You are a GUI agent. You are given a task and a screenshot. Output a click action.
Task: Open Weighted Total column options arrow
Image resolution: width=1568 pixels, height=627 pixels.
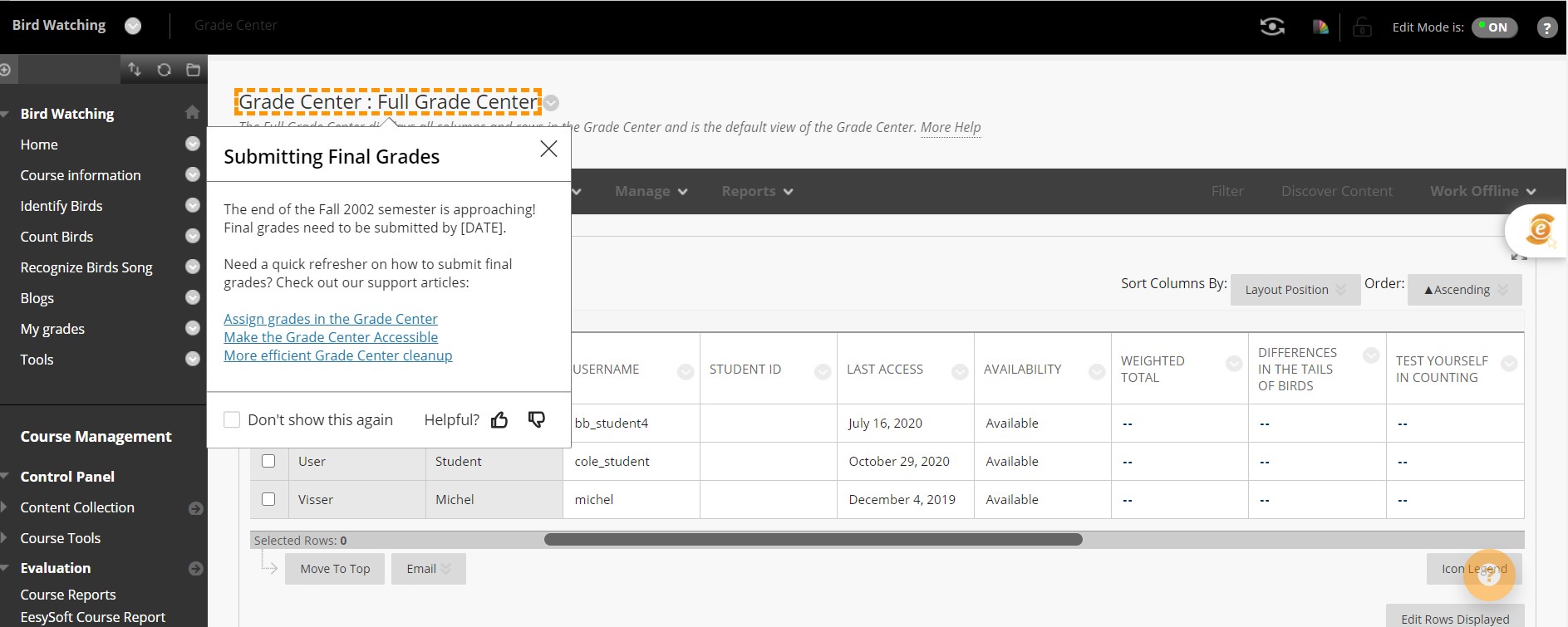[1234, 363]
